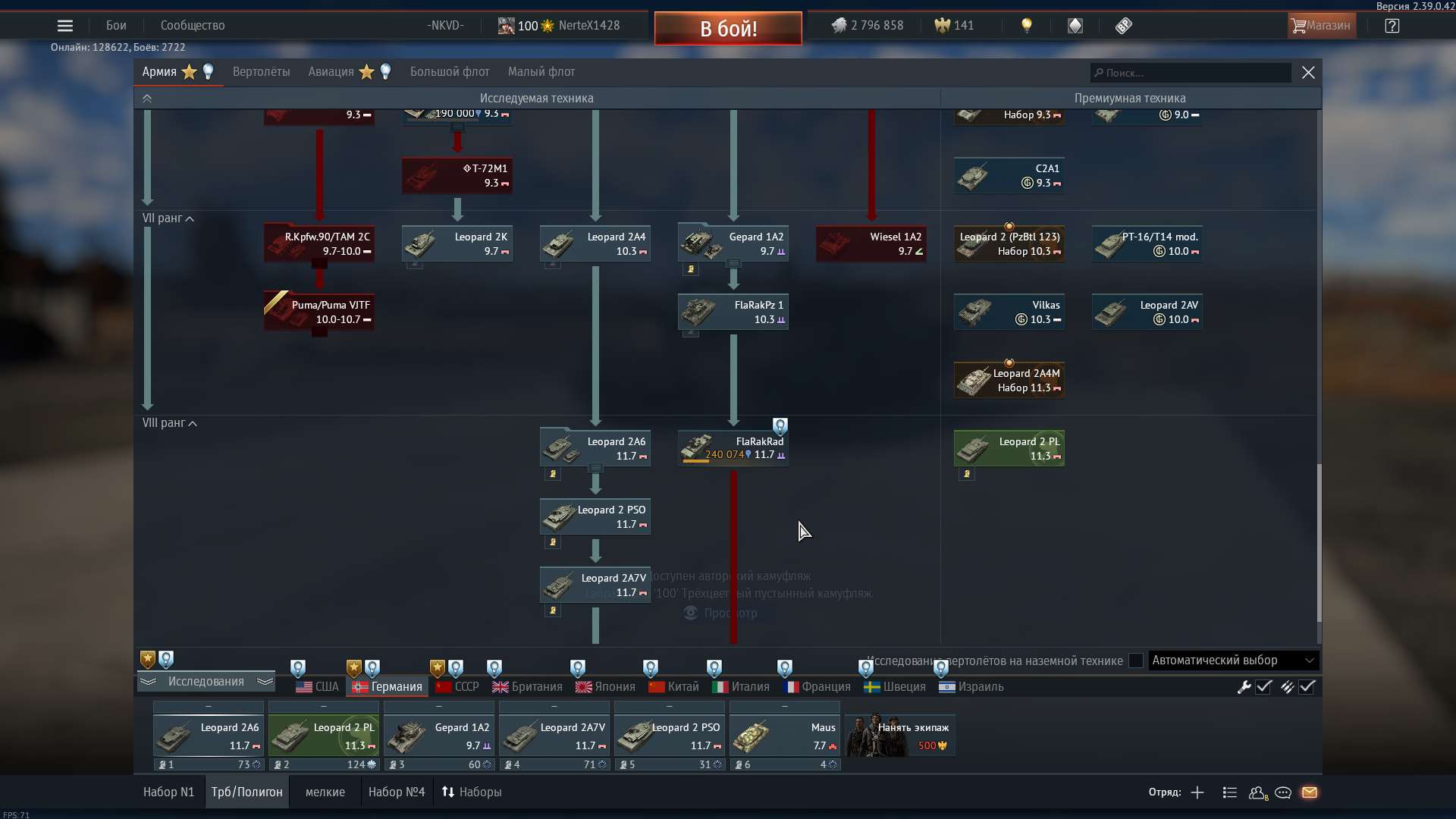
Task: Switch to the Авиация tab
Action: tap(331, 72)
